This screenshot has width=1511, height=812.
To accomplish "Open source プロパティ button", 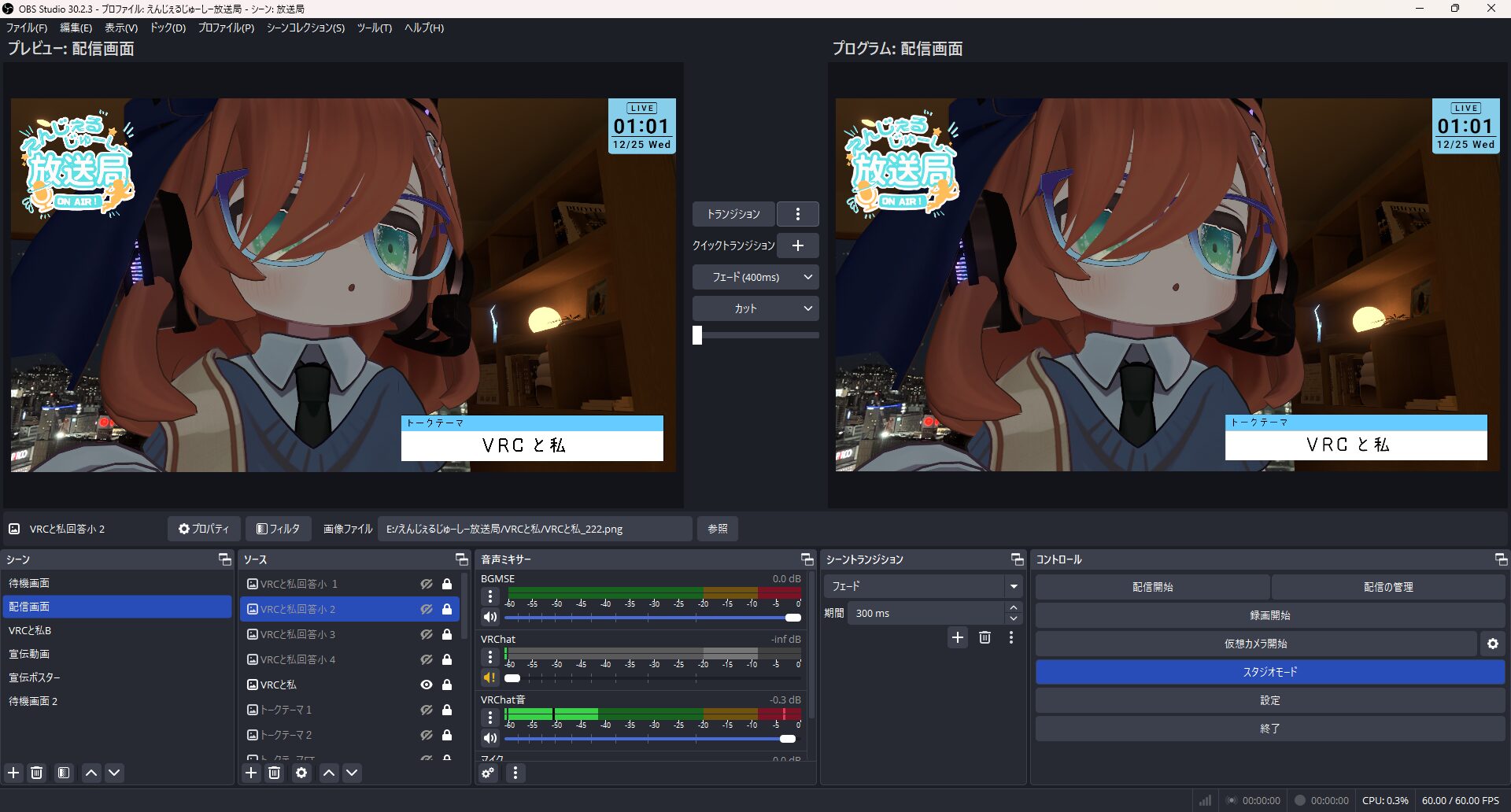I will pyautogui.click(x=204, y=529).
